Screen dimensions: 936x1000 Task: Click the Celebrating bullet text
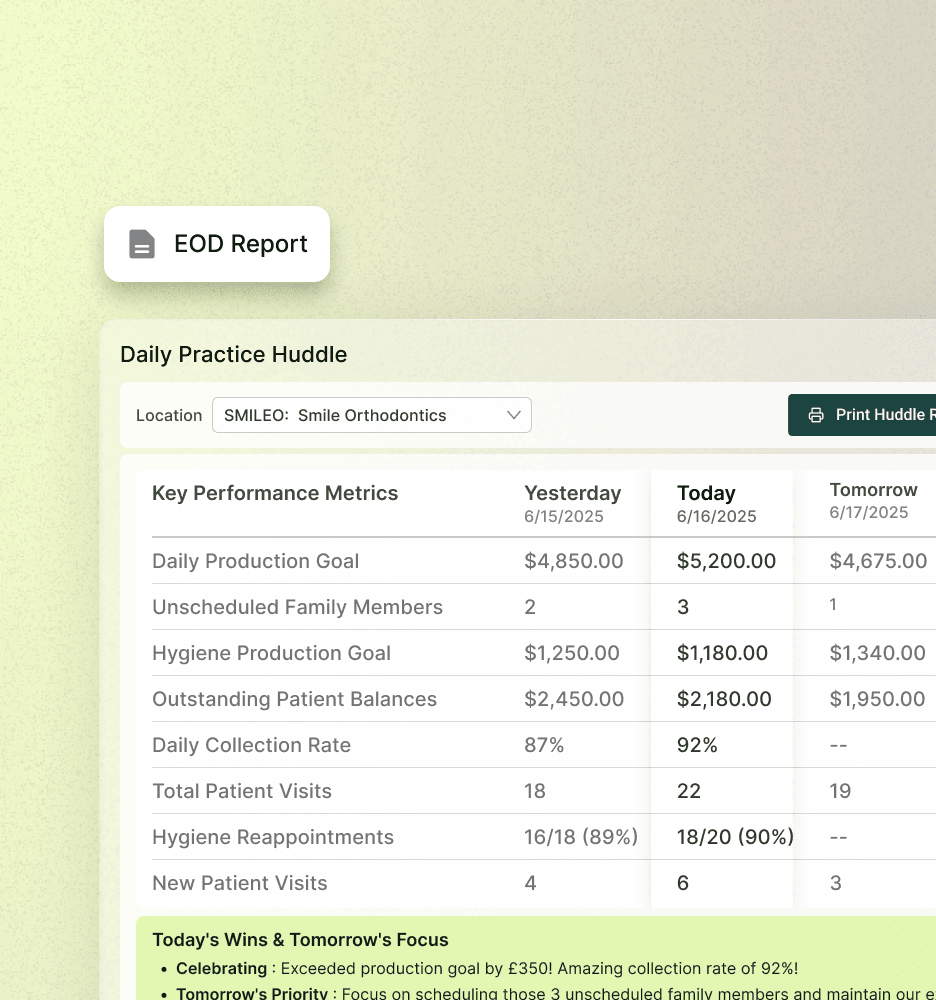[487, 969]
